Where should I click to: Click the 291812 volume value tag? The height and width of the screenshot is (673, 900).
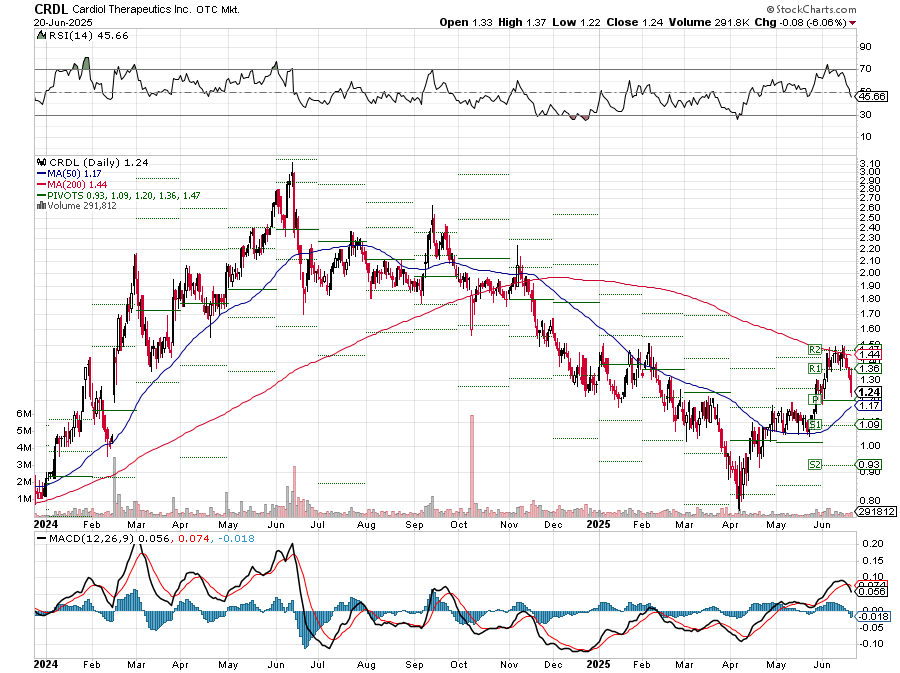(x=876, y=512)
